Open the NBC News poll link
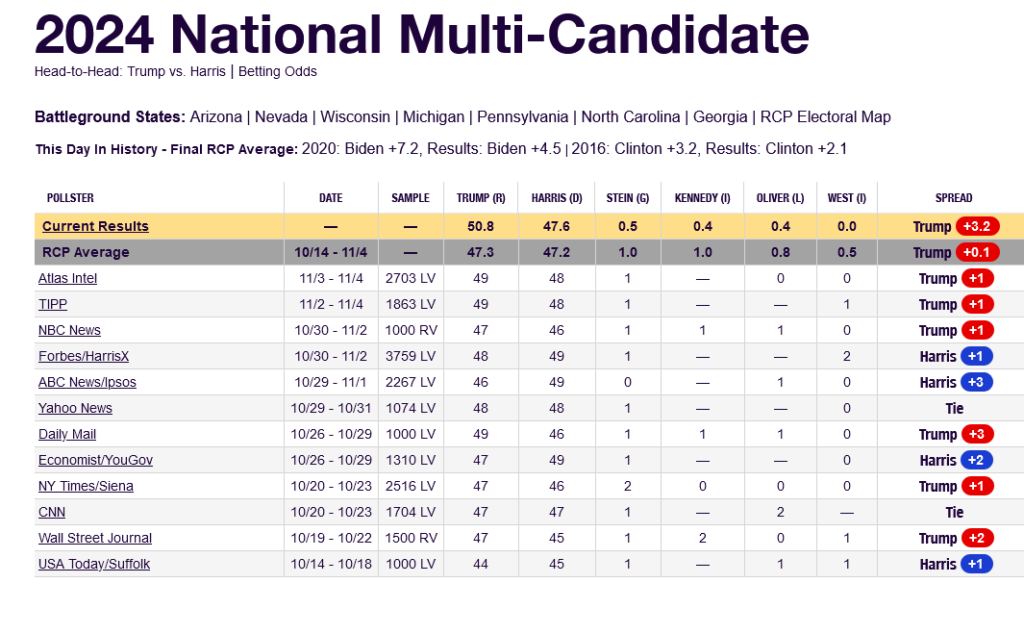 [69, 330]
